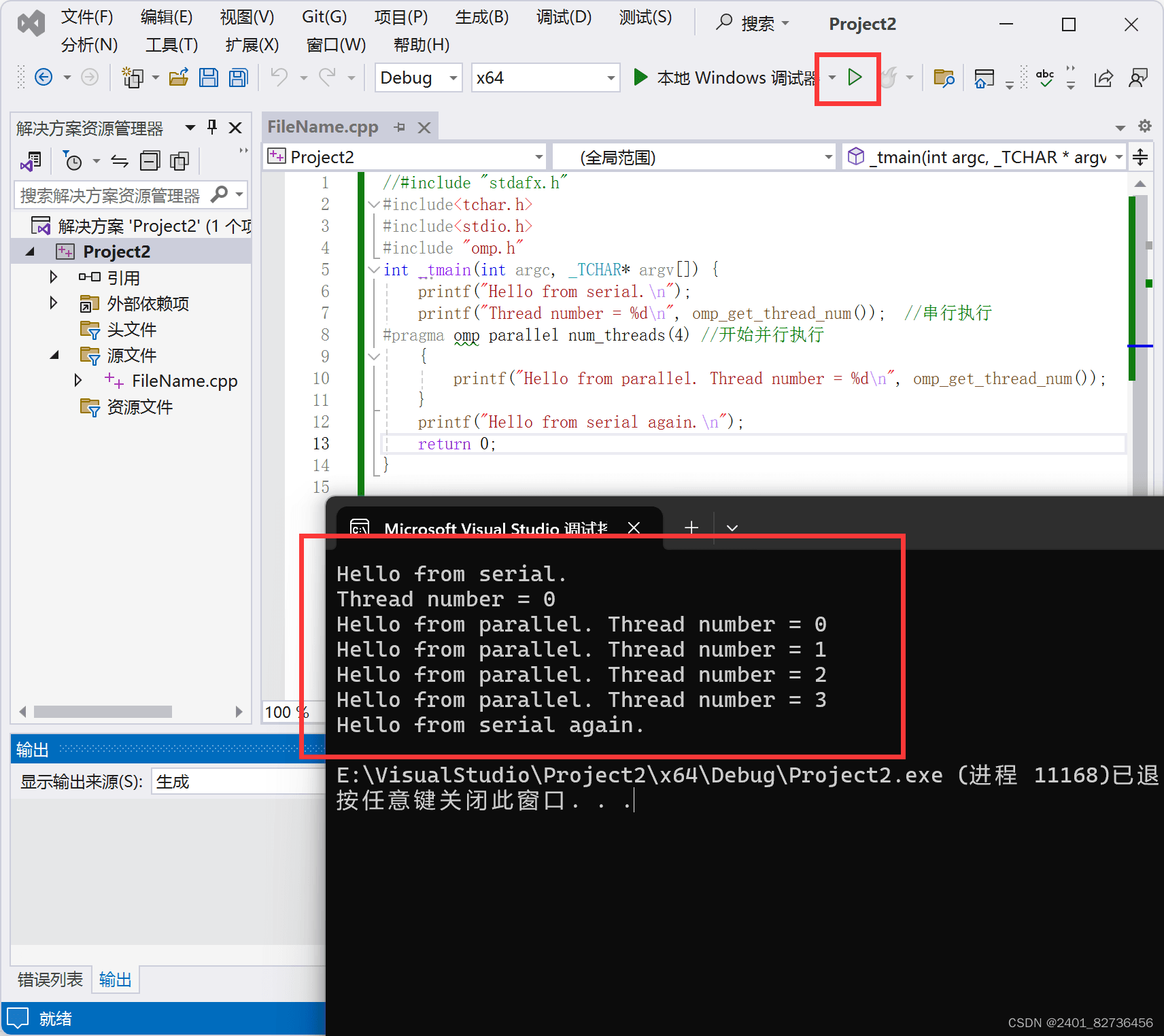1164x1036 pixels.
Task: Click Sync with Active Document icon
Action: [120, 161]
